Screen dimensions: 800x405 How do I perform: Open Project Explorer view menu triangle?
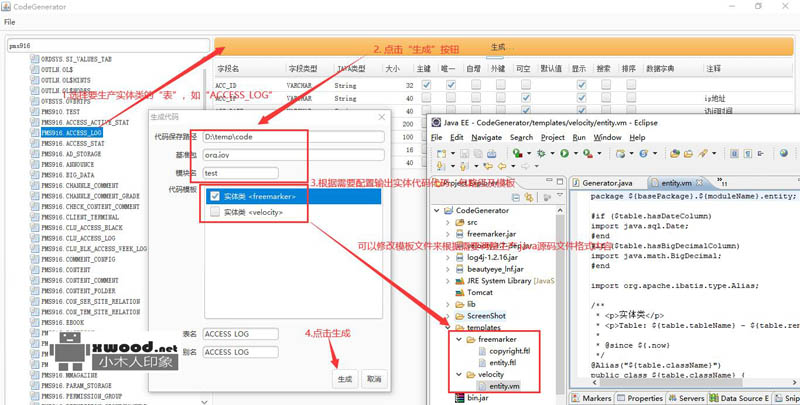coord(560,194)
